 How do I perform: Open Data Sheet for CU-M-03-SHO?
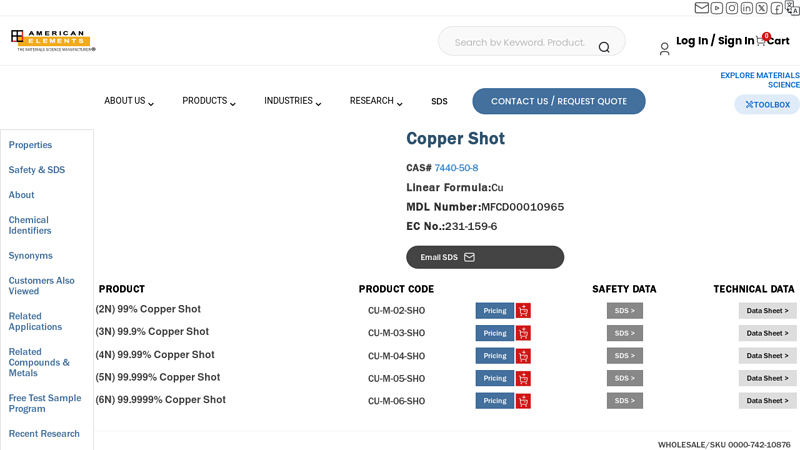767,333
